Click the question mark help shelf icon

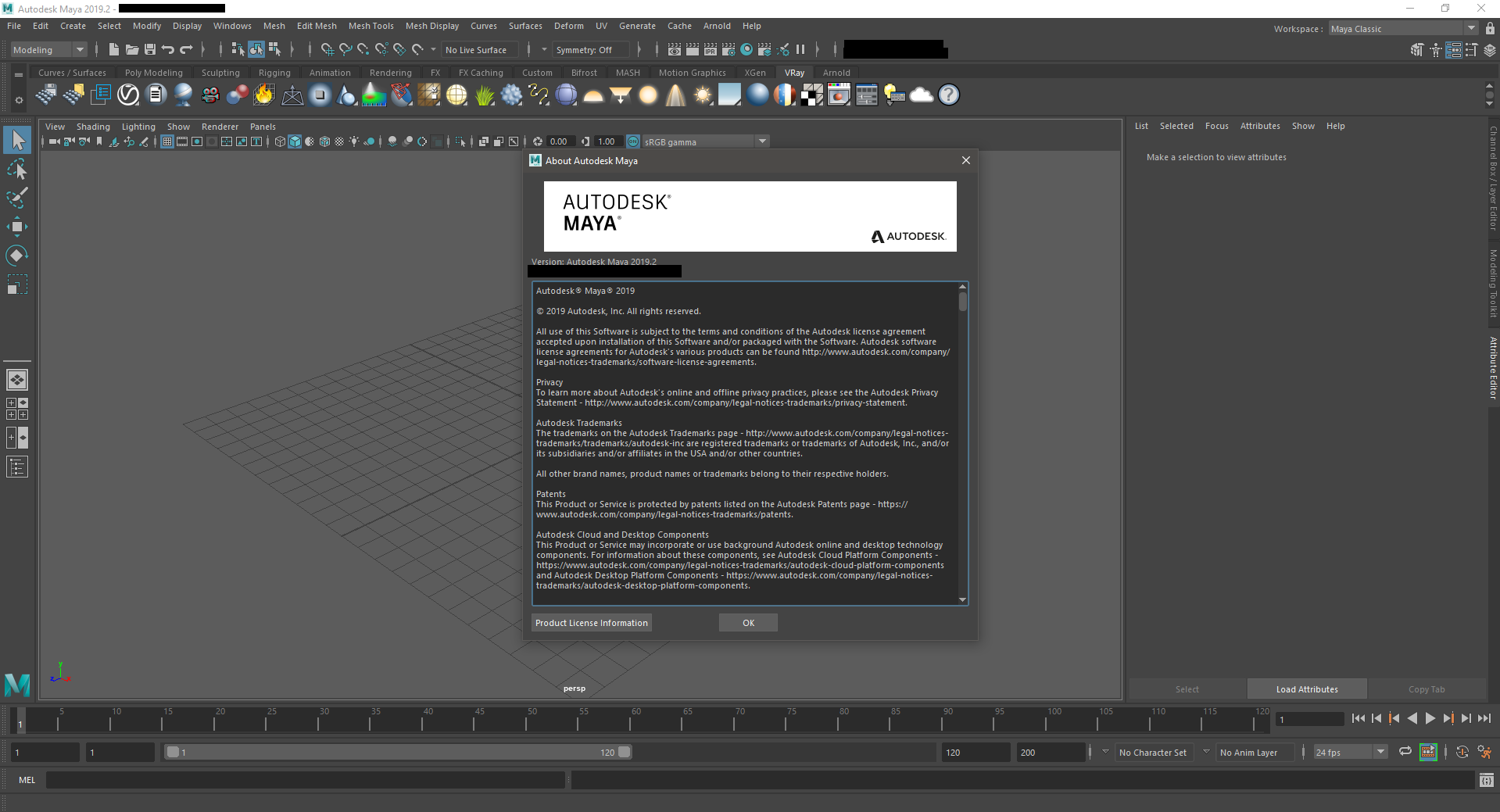[x=949, y=95]
